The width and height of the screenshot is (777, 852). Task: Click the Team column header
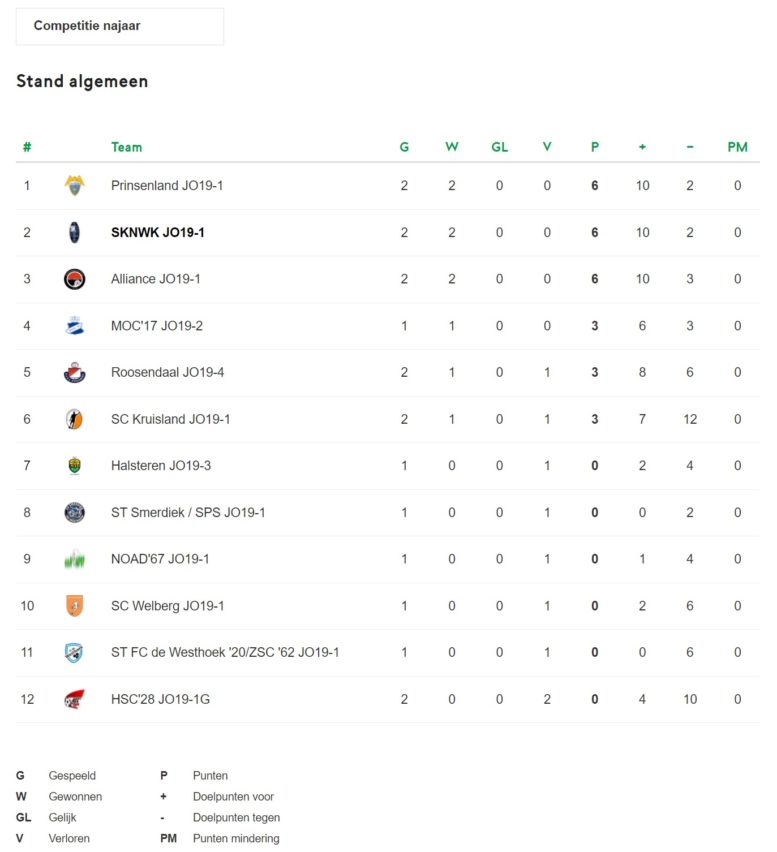click(127, 147)
